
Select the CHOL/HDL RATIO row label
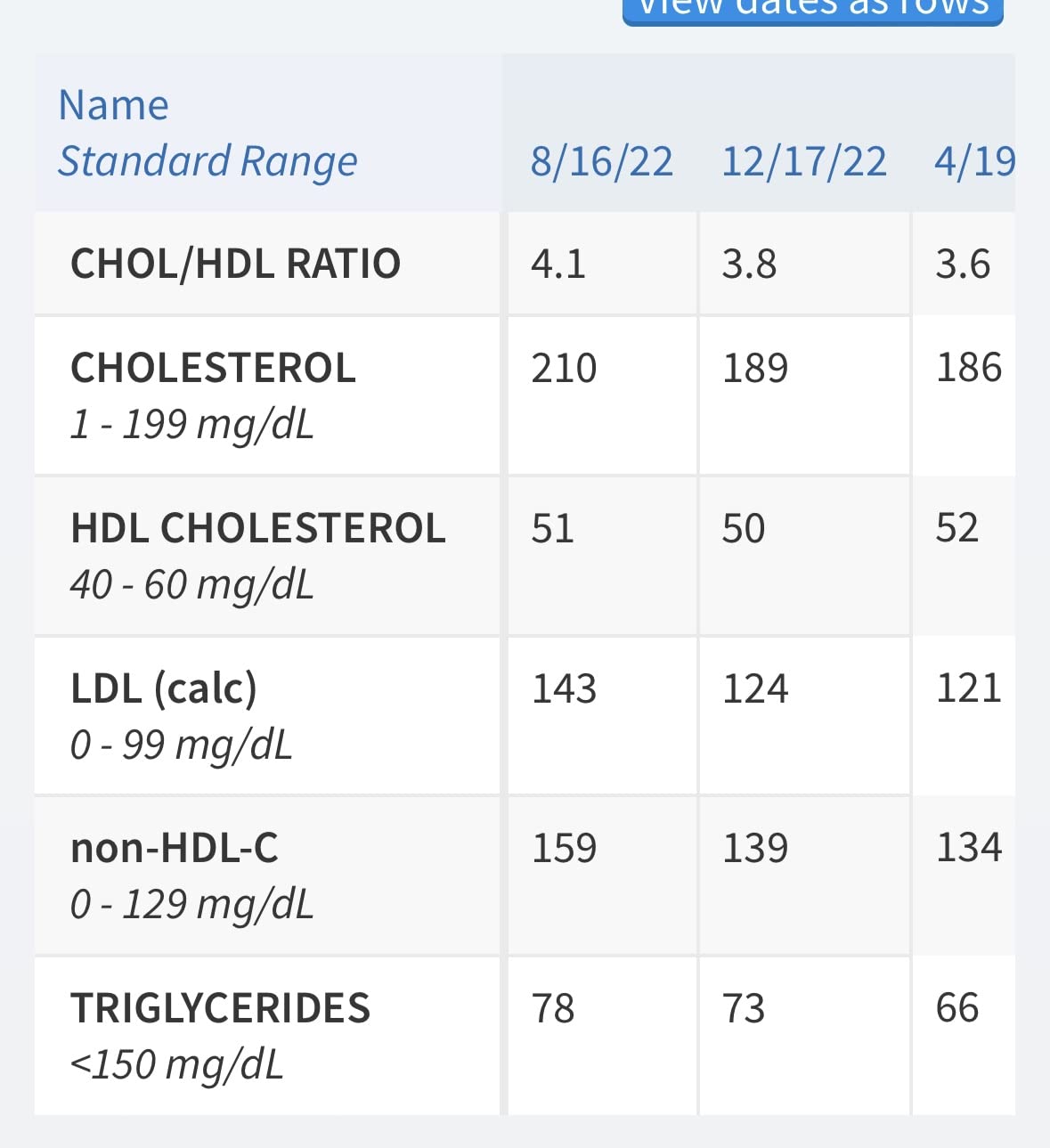pyautogui.click(x=236, y=264)
